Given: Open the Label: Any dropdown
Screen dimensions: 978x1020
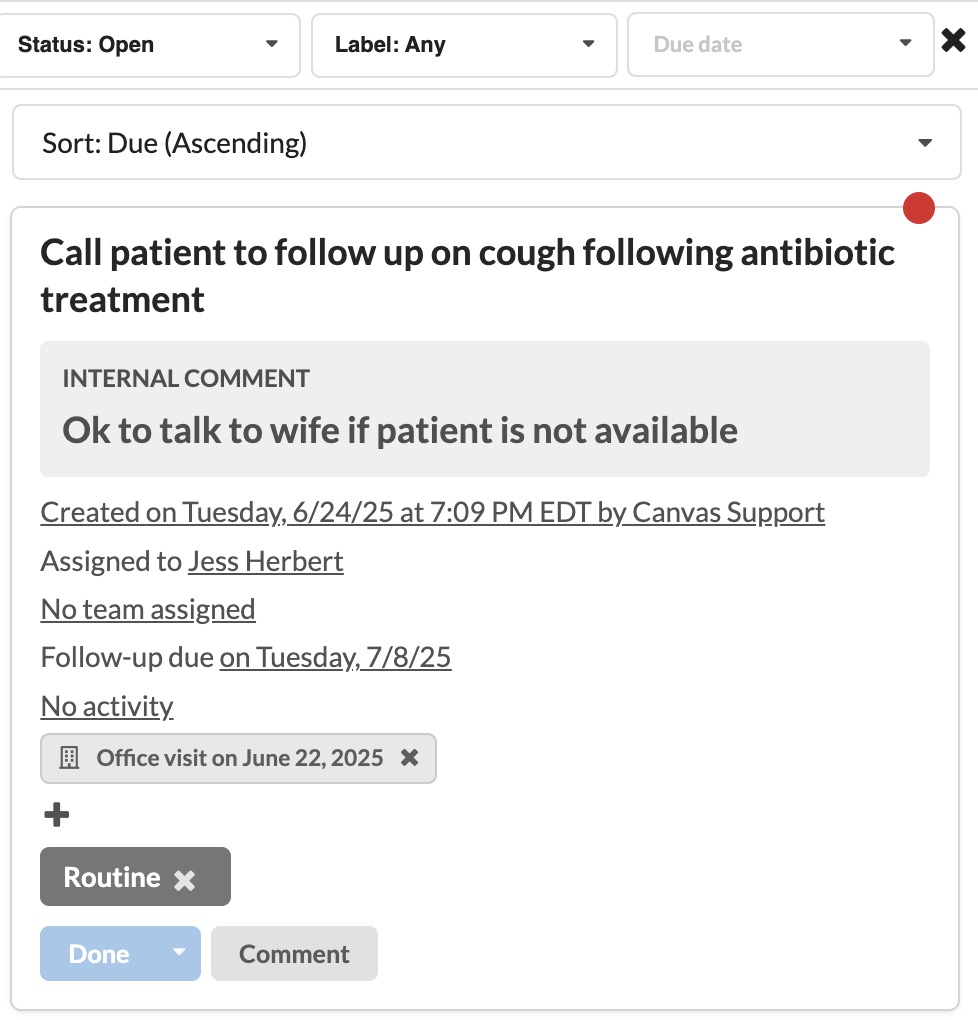Looking at the screenshot, I should 463,45.
